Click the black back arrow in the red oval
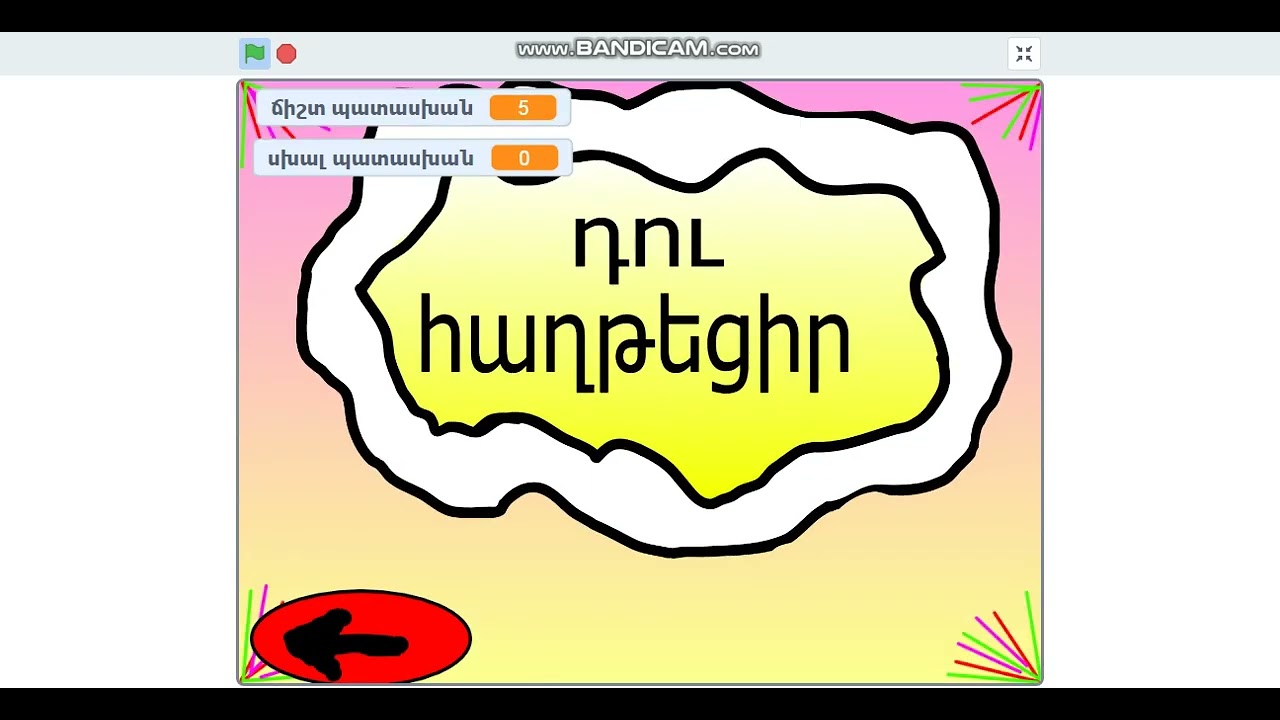The width and height of the screenshot is (1280, 720). coord(345,640)
